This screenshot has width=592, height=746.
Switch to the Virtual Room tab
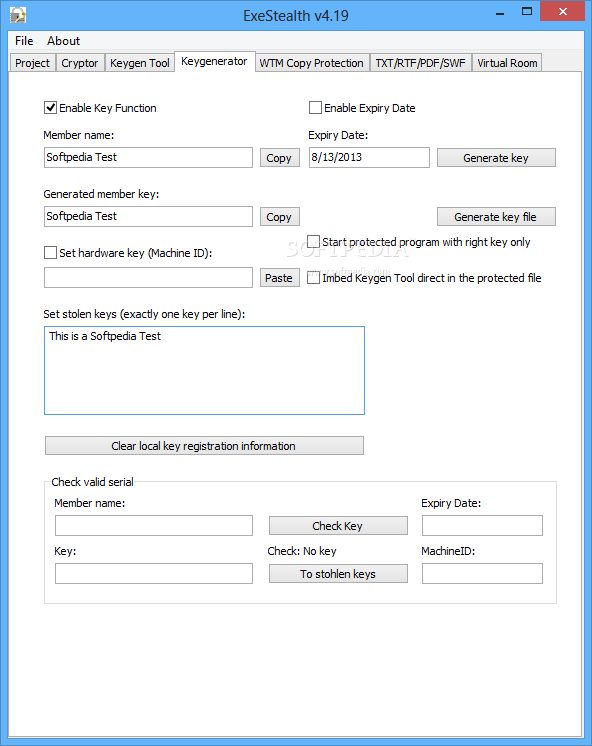tap(507, 63)
